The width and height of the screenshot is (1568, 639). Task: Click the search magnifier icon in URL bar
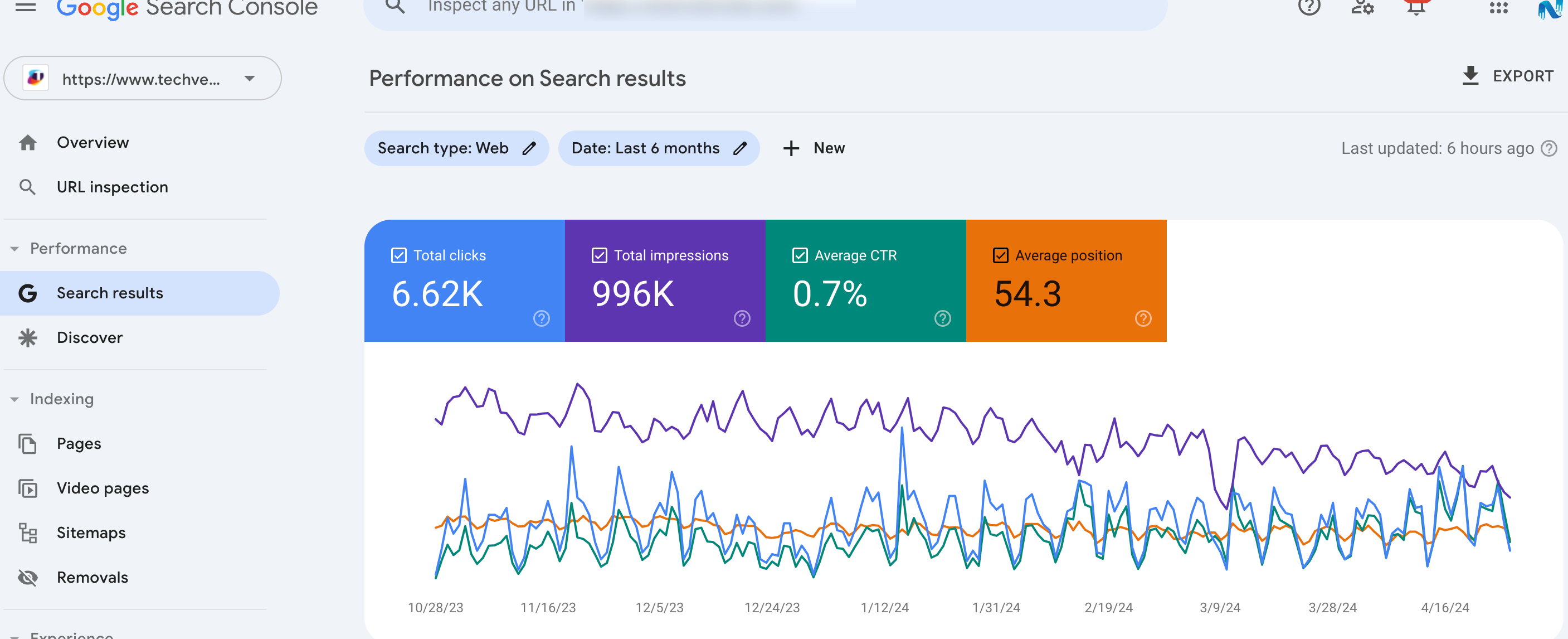[395, 6]
